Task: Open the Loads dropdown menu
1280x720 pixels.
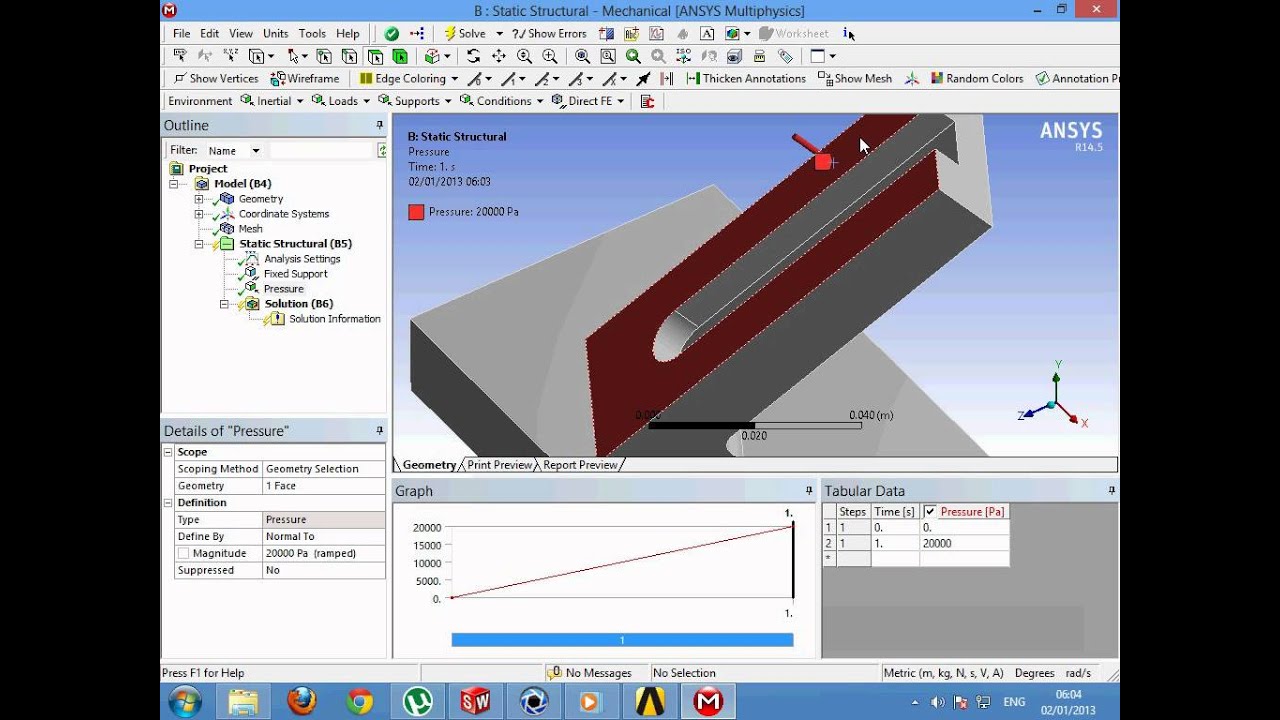Action: click(x=341, y=101)
